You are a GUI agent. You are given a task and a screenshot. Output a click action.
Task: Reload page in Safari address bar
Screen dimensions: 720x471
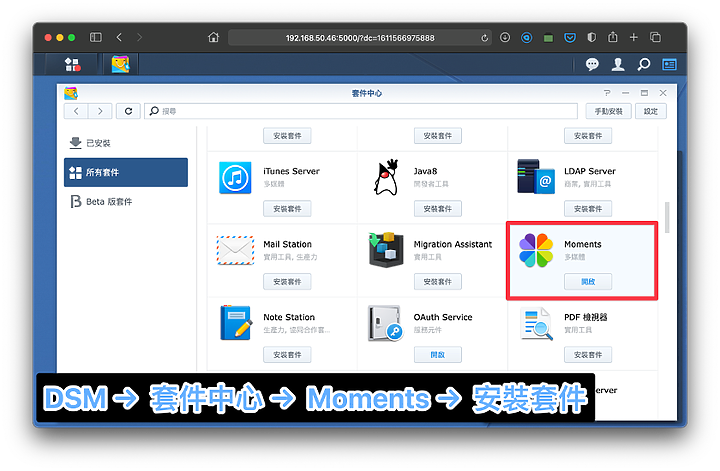(x=484, y=38)
